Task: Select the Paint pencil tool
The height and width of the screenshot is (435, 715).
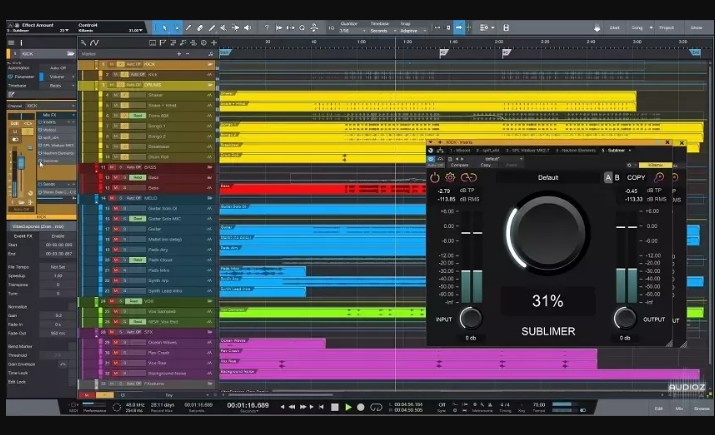Action: (x=212, y=28)
